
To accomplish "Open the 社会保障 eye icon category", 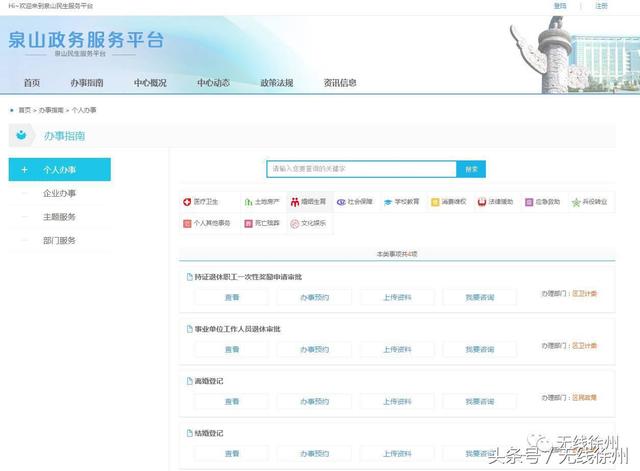I will [x=341, y=202].
